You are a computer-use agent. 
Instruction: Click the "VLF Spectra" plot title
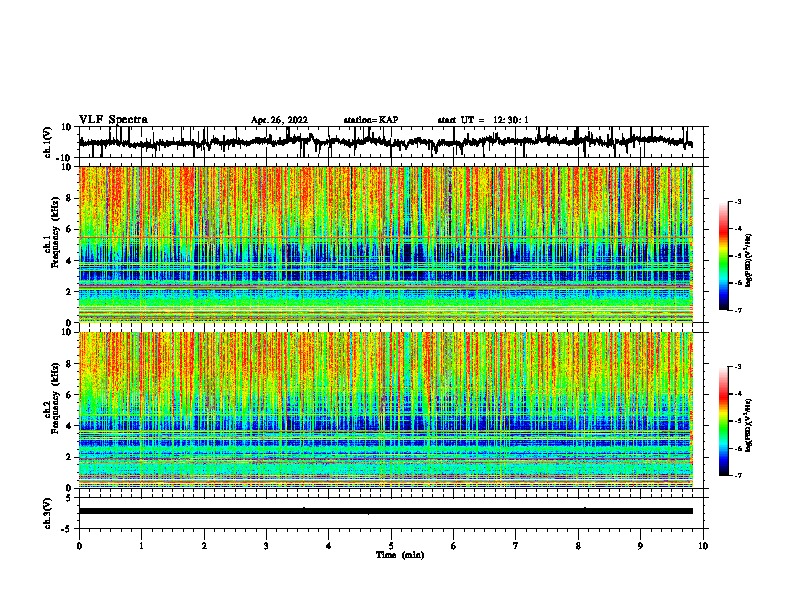pos(113,120)
